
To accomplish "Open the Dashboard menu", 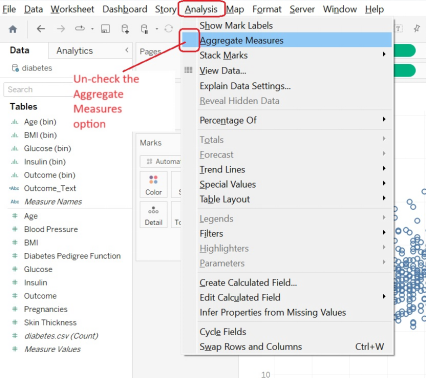I will point(125,9).
